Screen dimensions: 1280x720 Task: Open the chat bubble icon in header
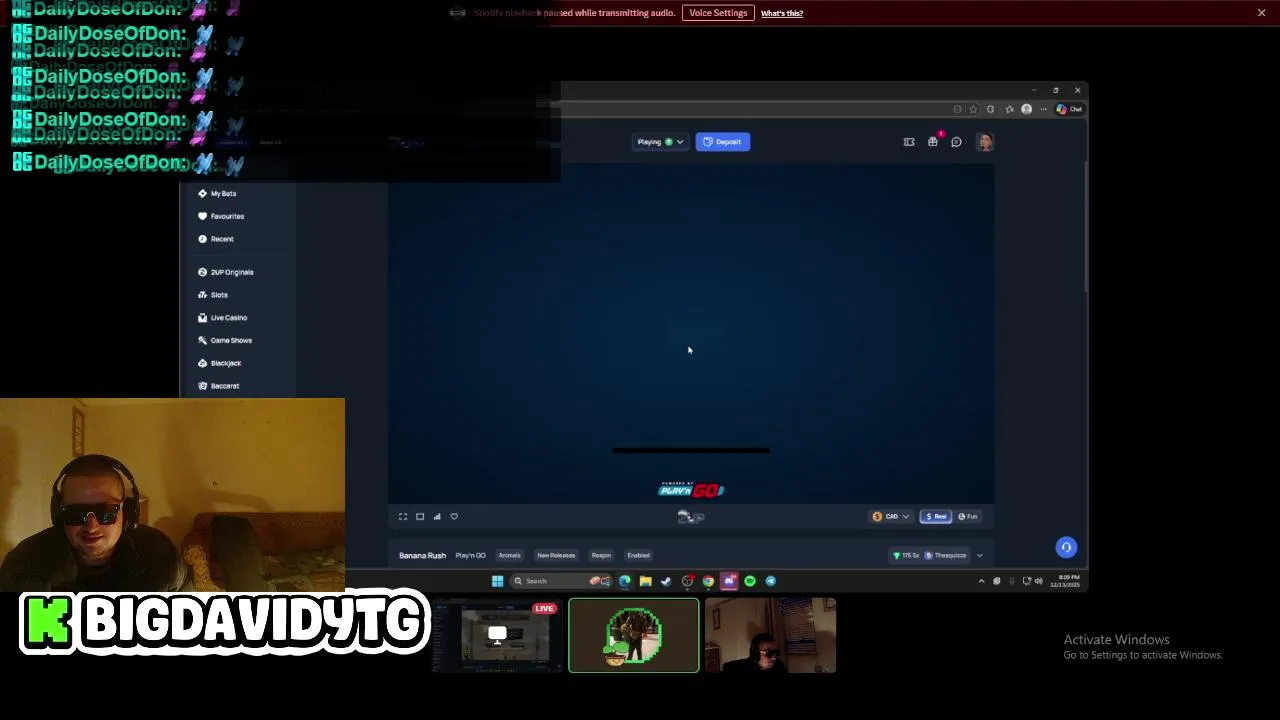[956, 142]
